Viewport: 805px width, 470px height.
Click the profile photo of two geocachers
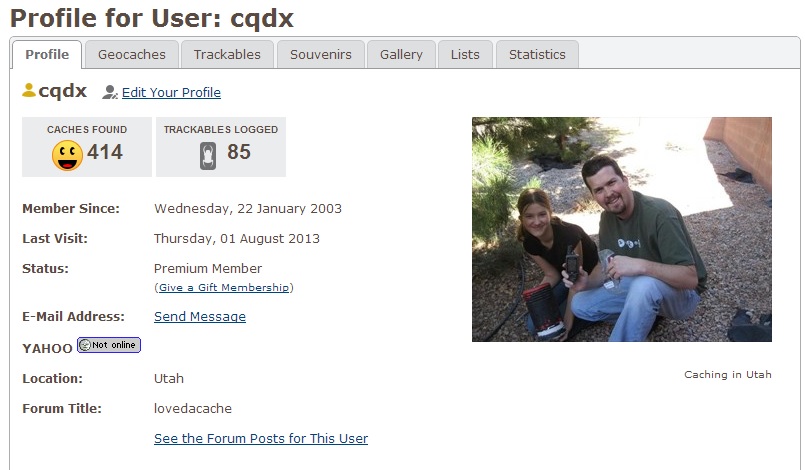622,229
